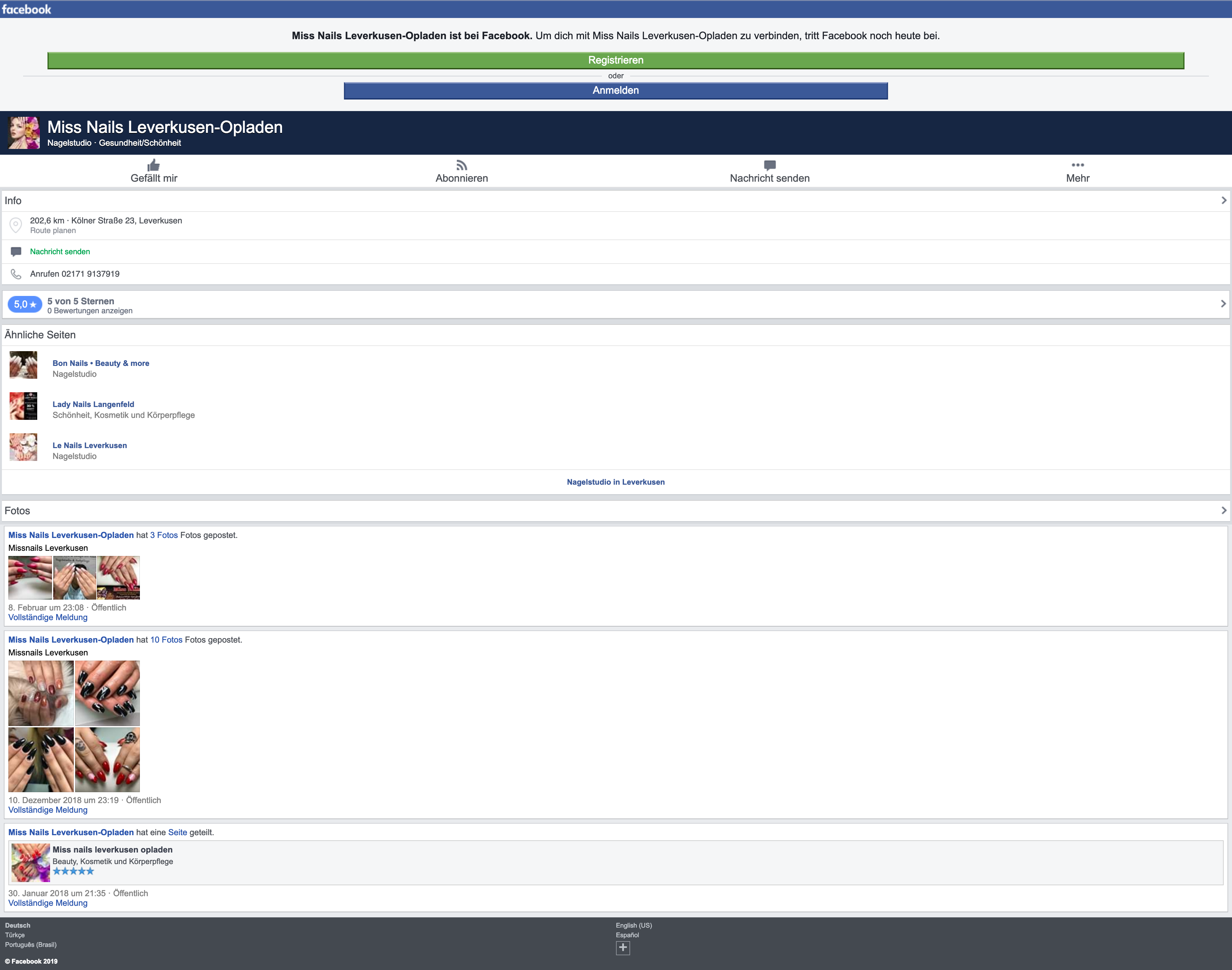Click the Gefällt mir thumbs-up icon
The width and height of the screenshot is (1232, 970).
[x=153, y=165]
